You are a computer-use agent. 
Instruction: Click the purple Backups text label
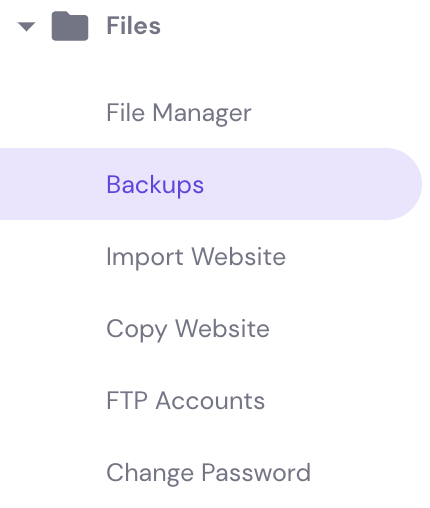[155, 185]
